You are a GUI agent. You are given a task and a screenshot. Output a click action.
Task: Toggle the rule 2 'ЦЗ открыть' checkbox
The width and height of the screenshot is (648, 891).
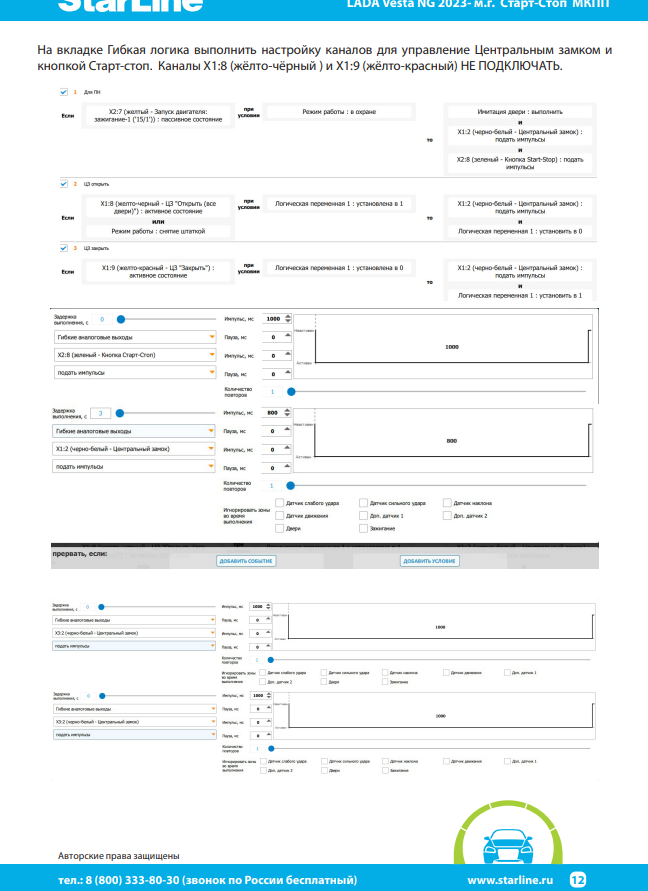[x=64, y=184]
